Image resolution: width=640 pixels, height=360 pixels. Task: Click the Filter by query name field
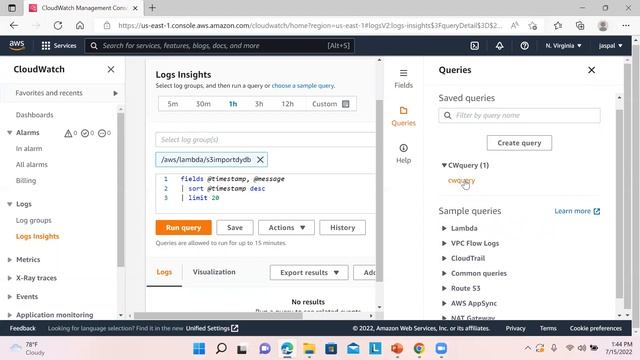(519, 116)
